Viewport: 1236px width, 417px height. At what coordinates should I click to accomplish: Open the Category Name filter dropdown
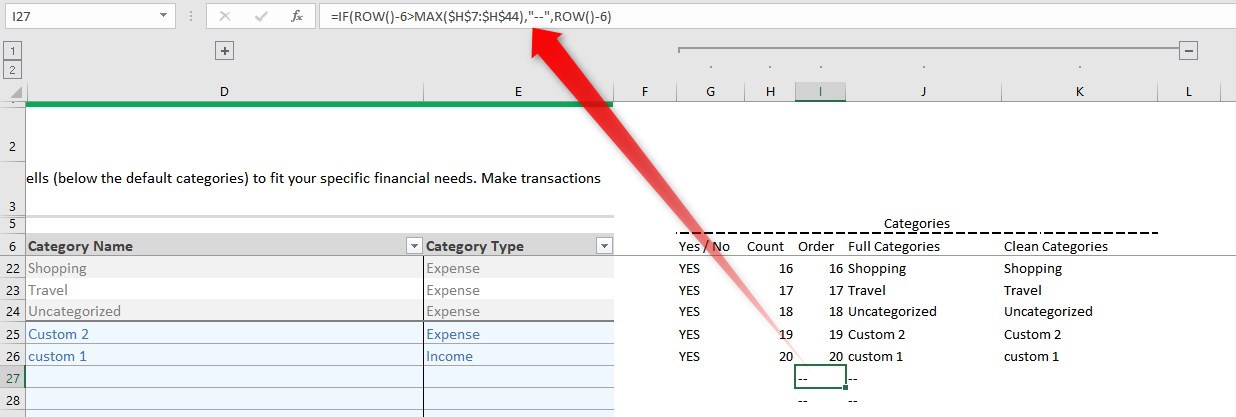point(414,246)
